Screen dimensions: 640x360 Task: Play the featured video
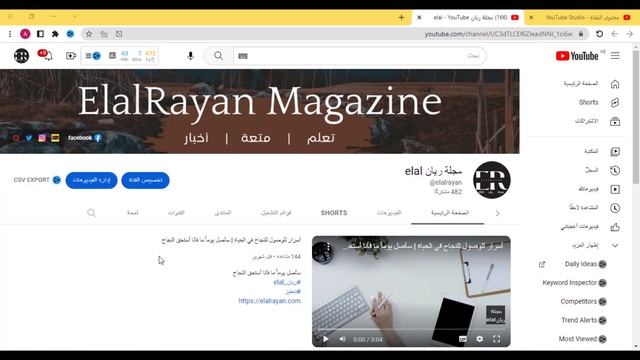[325, 339]
